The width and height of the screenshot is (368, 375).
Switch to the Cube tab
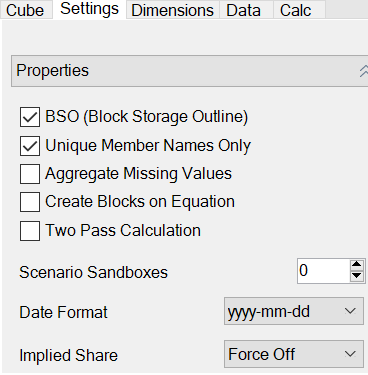[25, 10]
